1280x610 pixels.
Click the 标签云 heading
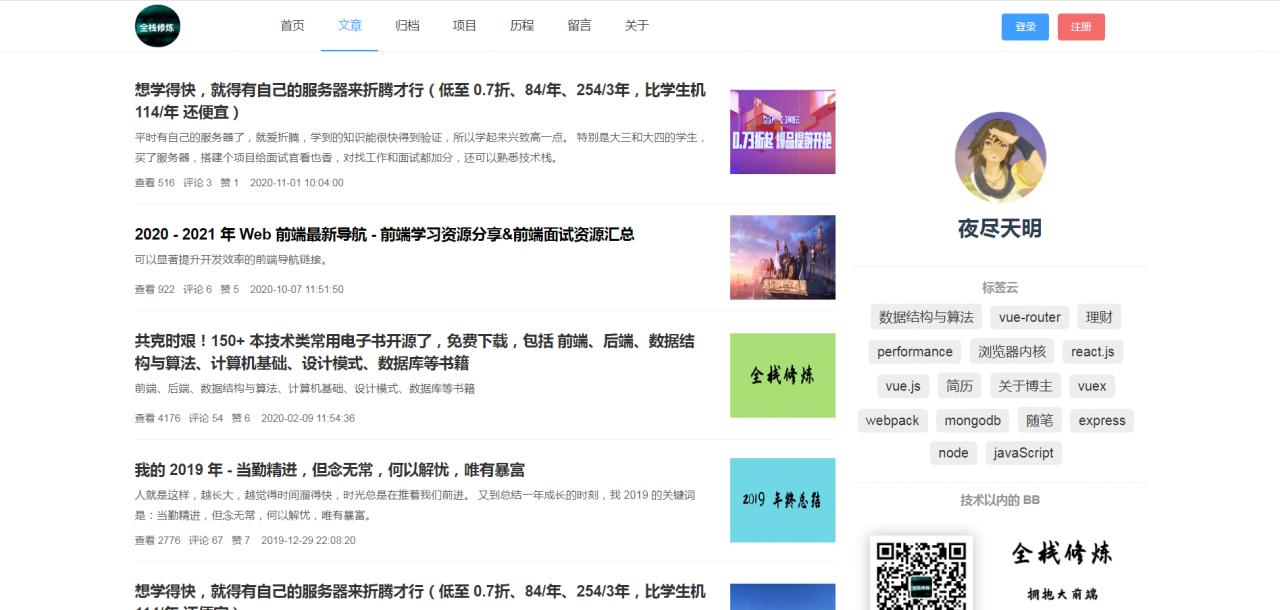(x=1000, y=288)
